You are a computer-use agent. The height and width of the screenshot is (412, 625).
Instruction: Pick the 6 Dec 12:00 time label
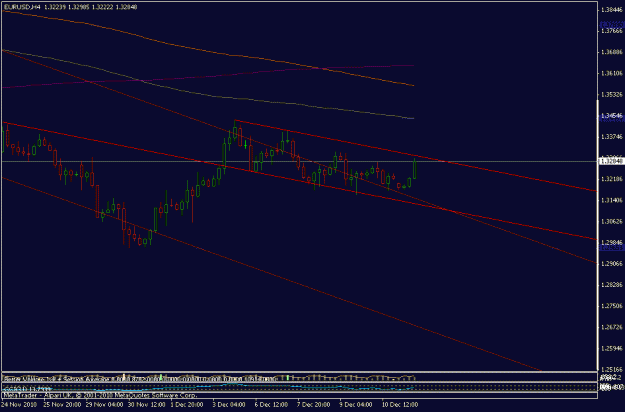(271, 404)
